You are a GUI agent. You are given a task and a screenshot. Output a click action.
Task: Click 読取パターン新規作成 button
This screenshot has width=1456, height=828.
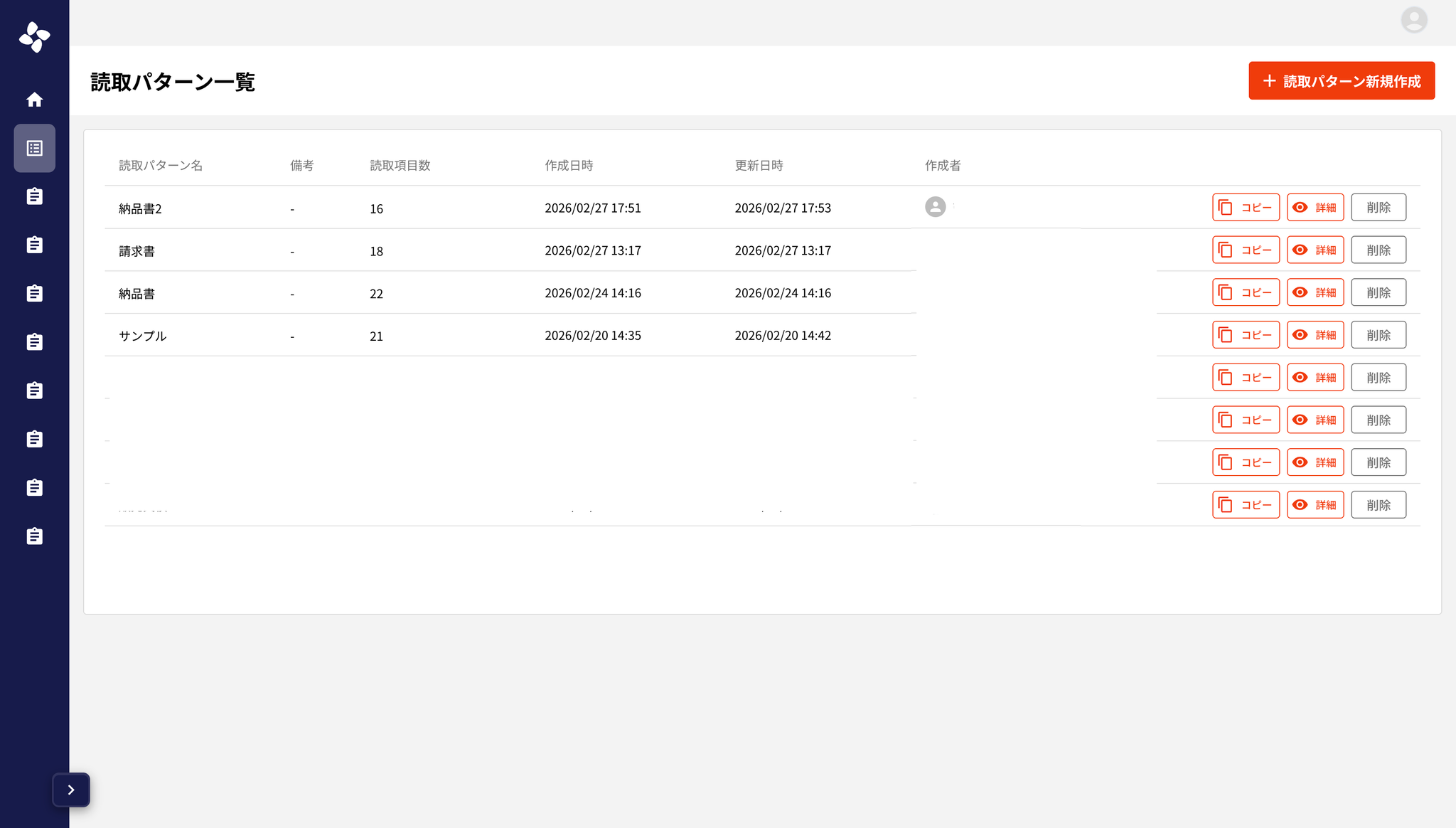(x=1341, y=81)
